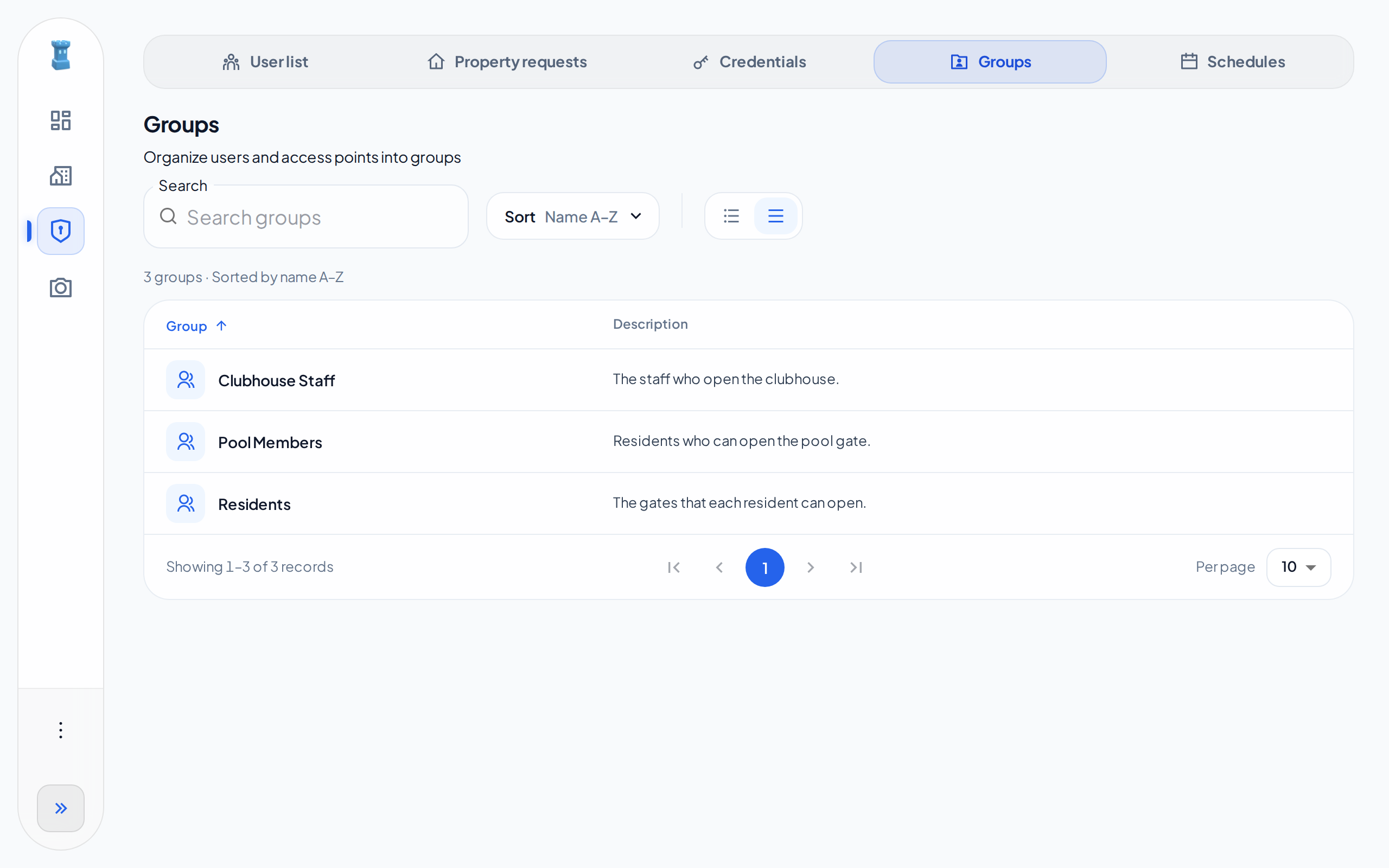Click 'The staff who open the clubhouse.' description
The image size is (1389, 868).
tap(725, 379)
